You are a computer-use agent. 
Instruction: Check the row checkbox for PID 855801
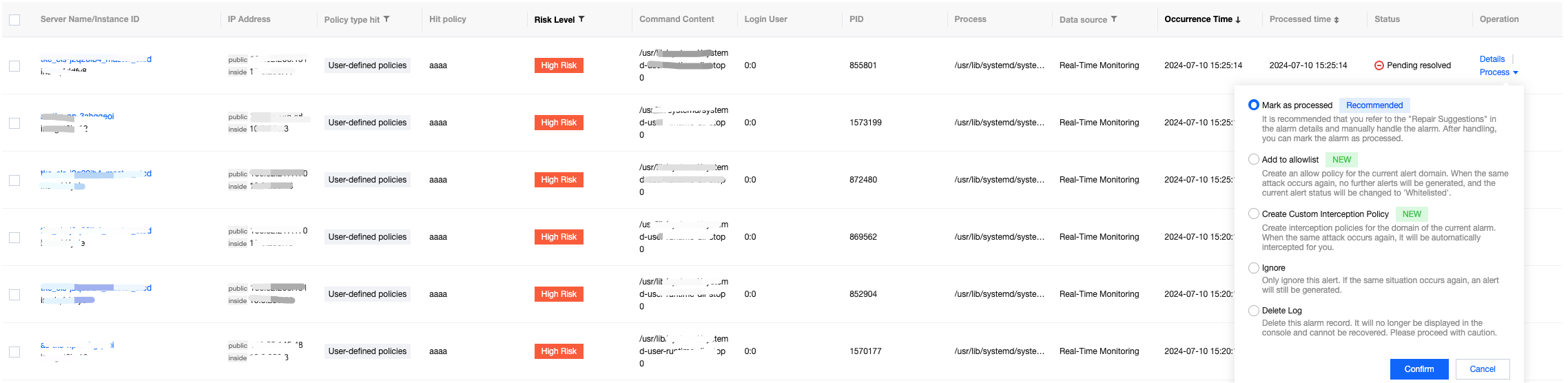tap(14, 66)
